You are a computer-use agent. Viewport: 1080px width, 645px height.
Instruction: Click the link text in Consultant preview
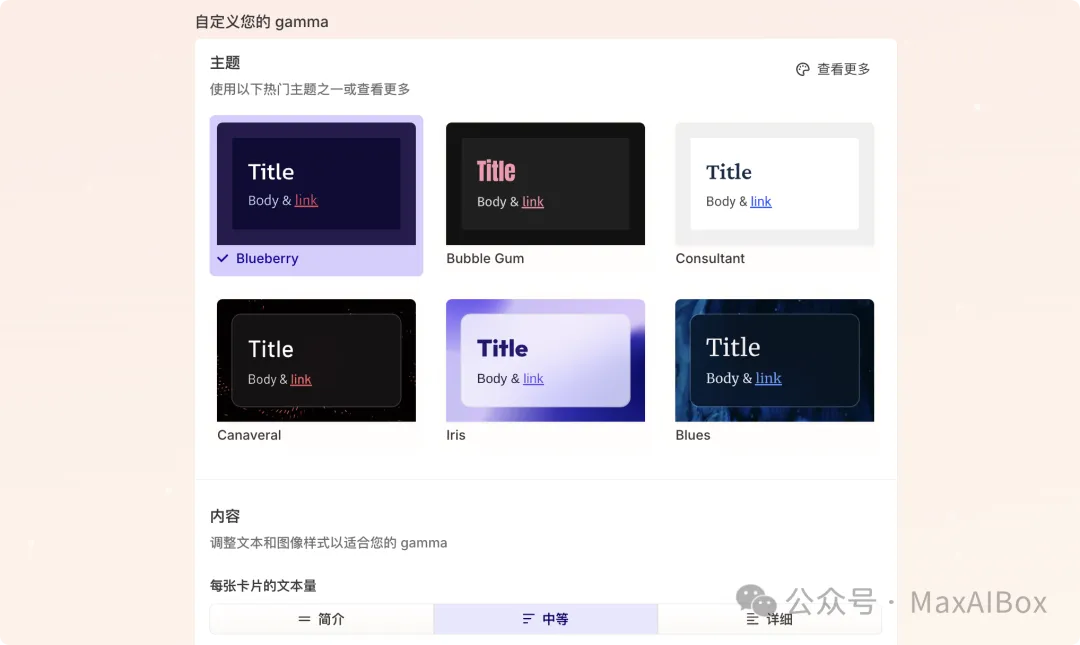(761, 201)
